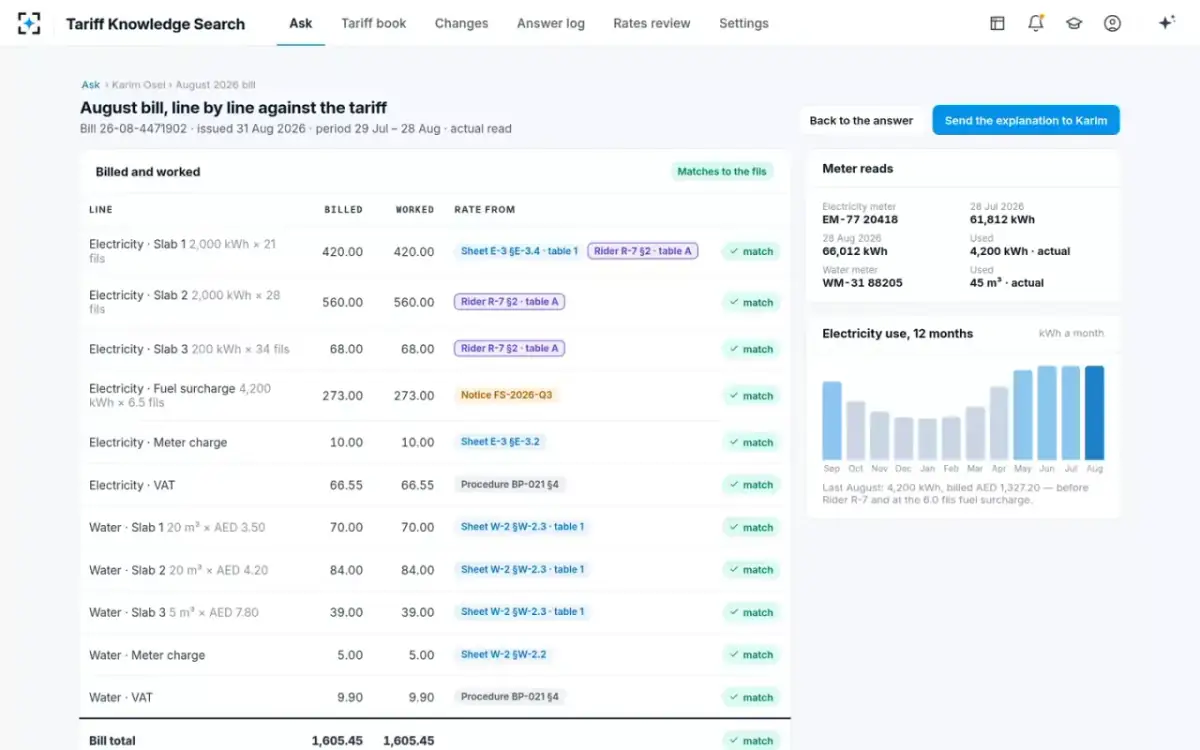This screenshot has height=750, width=1200.
Task: Go to the Answer log tab
Action: [x=551, y=23]
